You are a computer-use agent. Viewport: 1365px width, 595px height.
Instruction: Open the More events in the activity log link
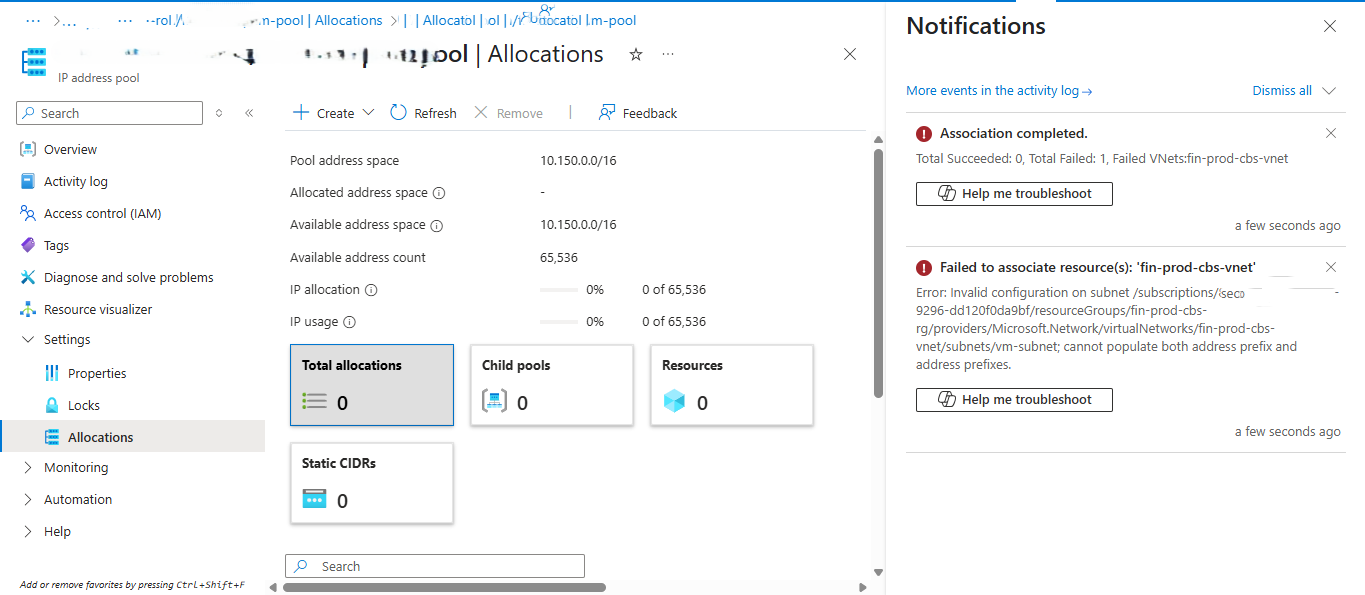pyautogui.click(x=998, y=90)
